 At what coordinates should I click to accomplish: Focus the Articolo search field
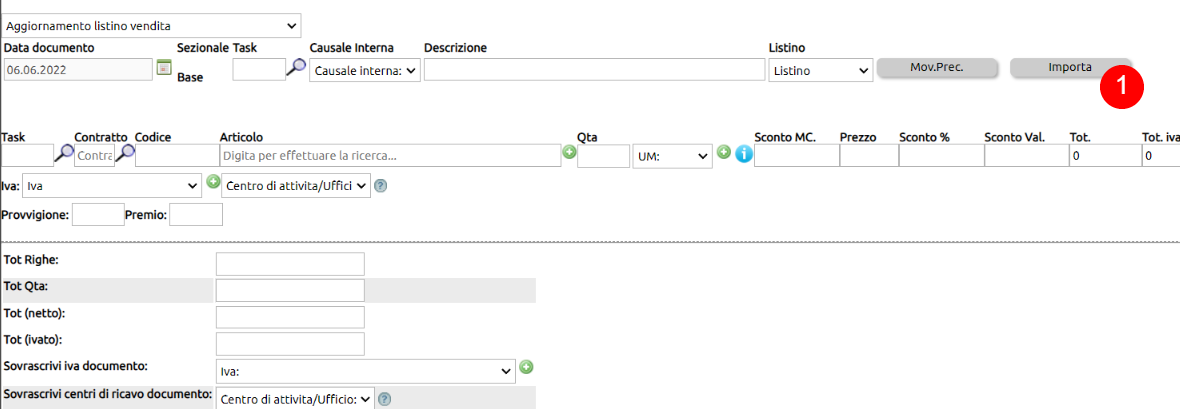coord(390,156)
